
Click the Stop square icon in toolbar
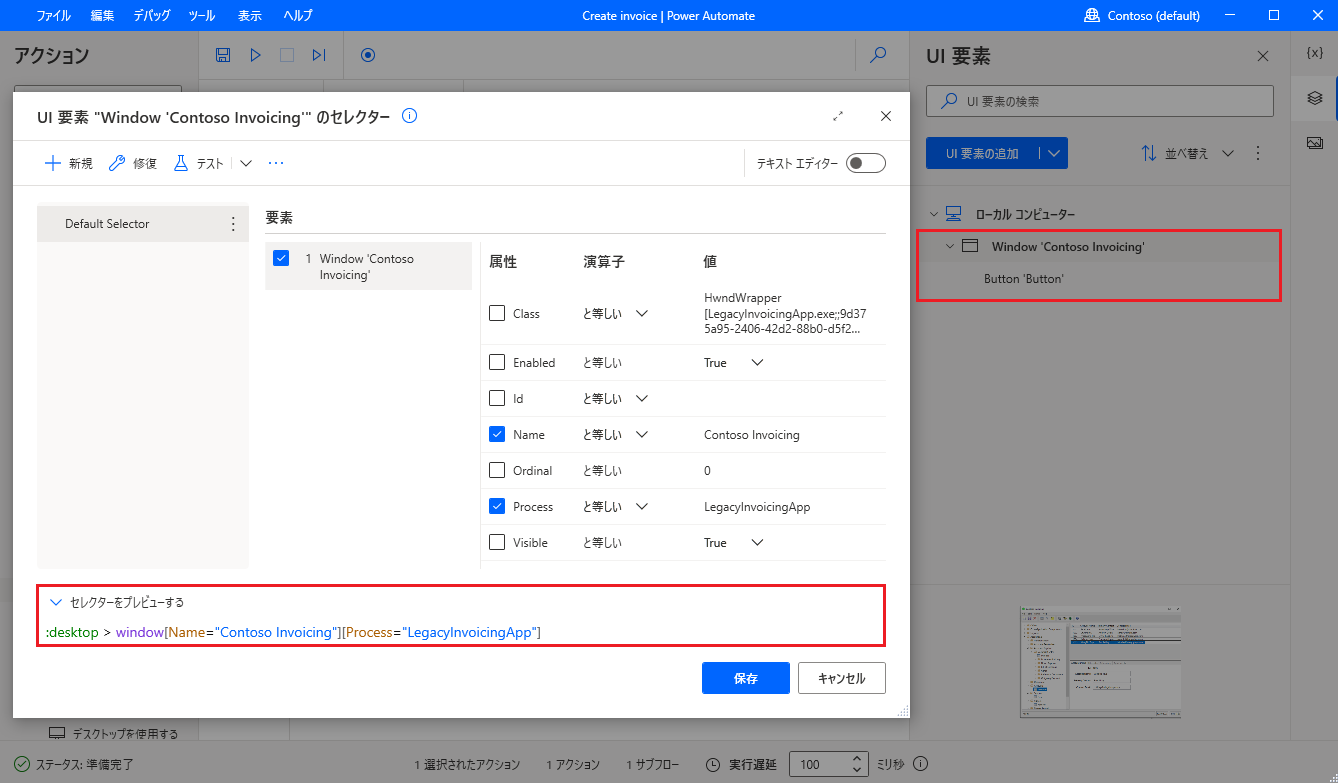(x=287, y=55)
